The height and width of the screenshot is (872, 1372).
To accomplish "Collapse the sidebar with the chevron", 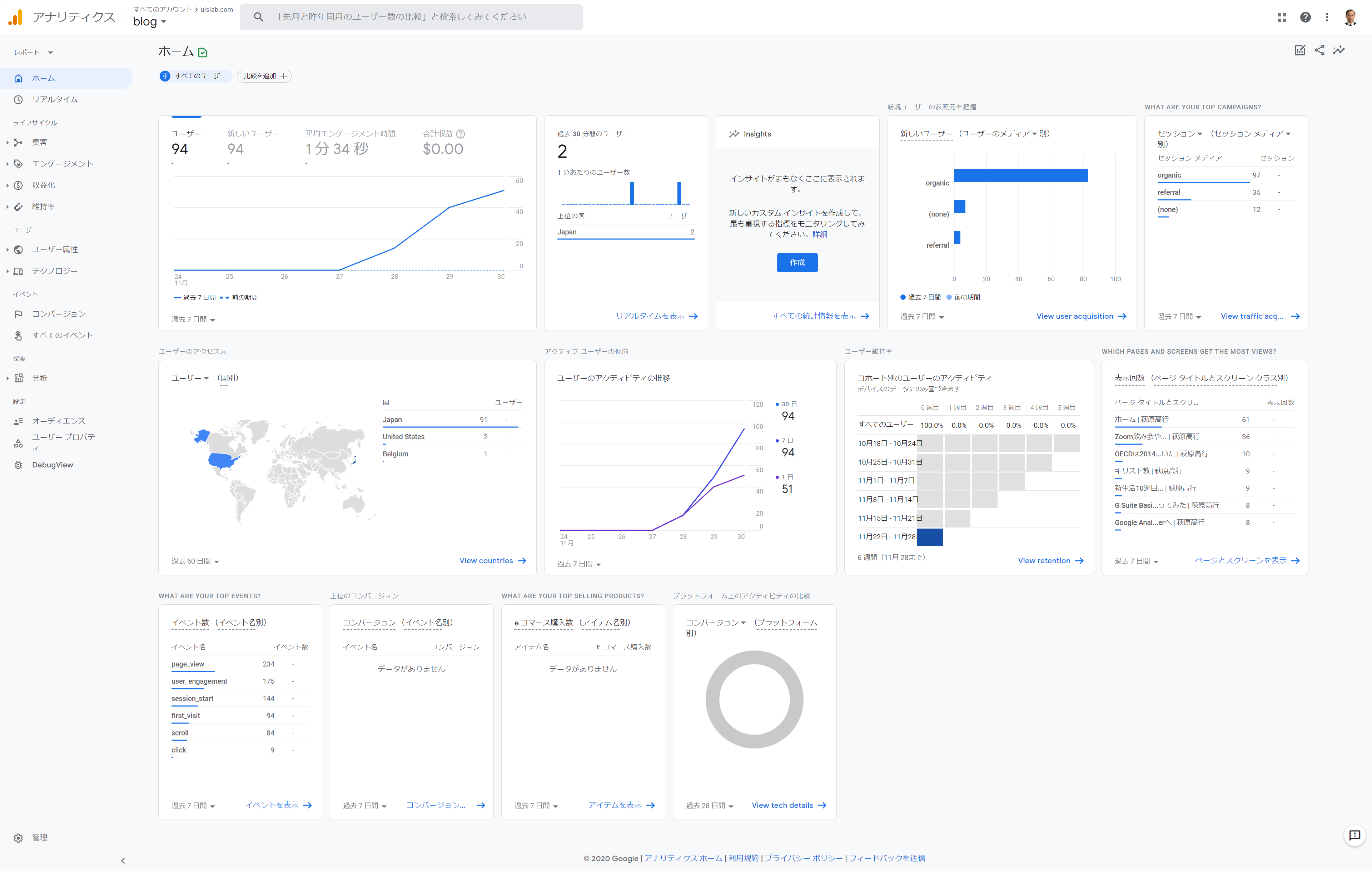I will tap(123, 861).
